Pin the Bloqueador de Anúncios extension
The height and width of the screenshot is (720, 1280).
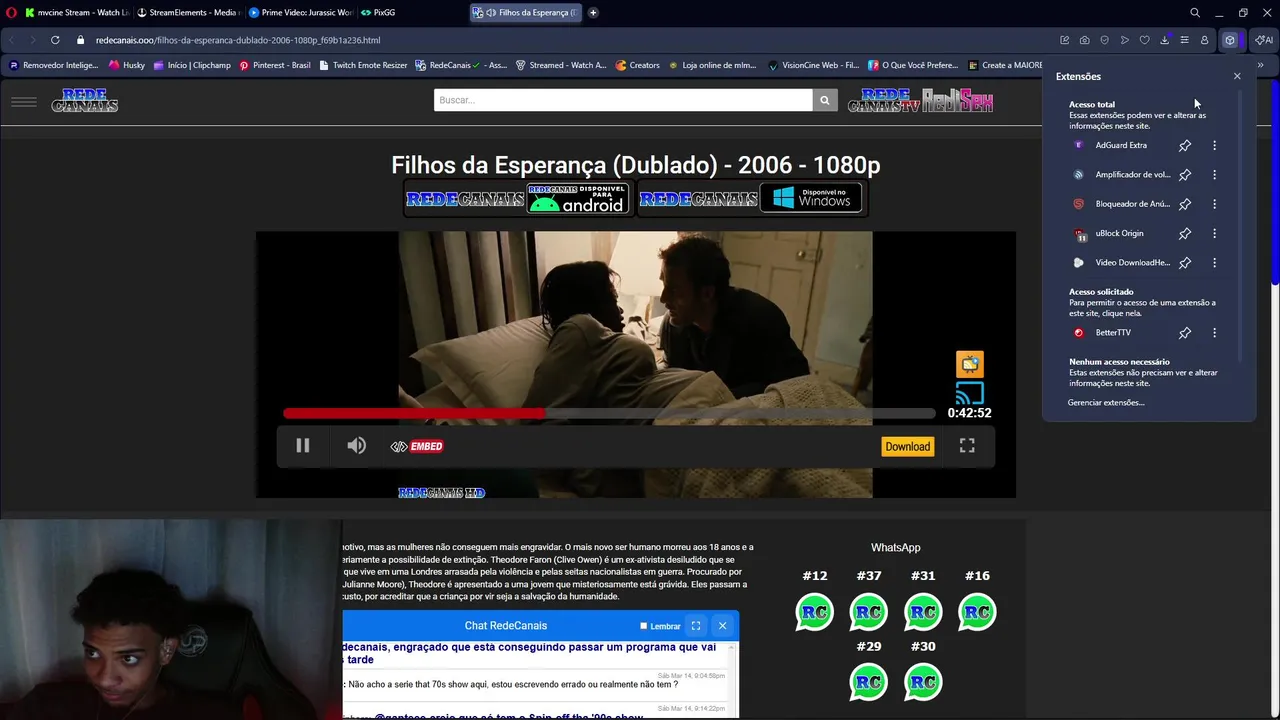click(1185, 204)
